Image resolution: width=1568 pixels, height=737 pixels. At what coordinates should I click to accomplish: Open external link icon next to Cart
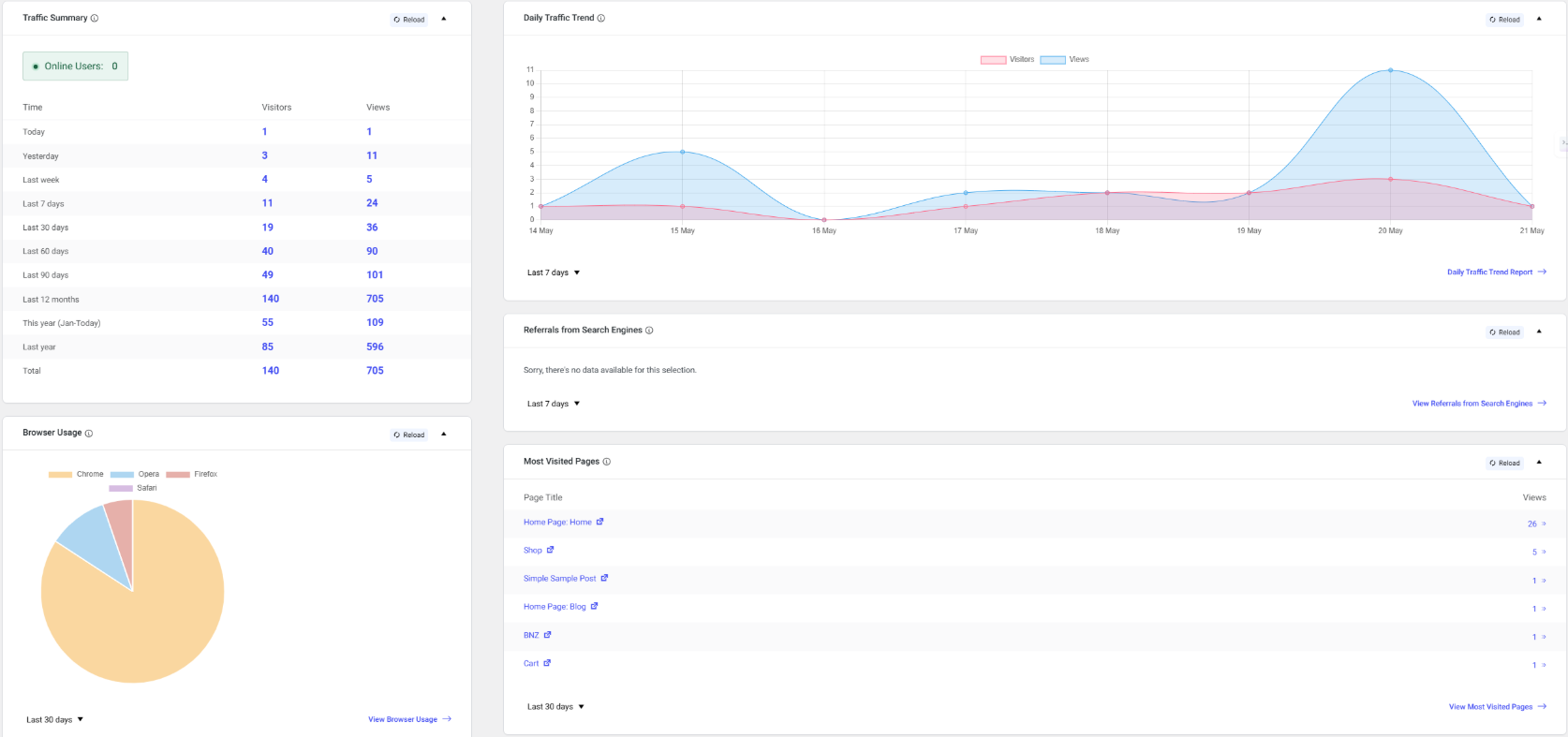(547, 663)
